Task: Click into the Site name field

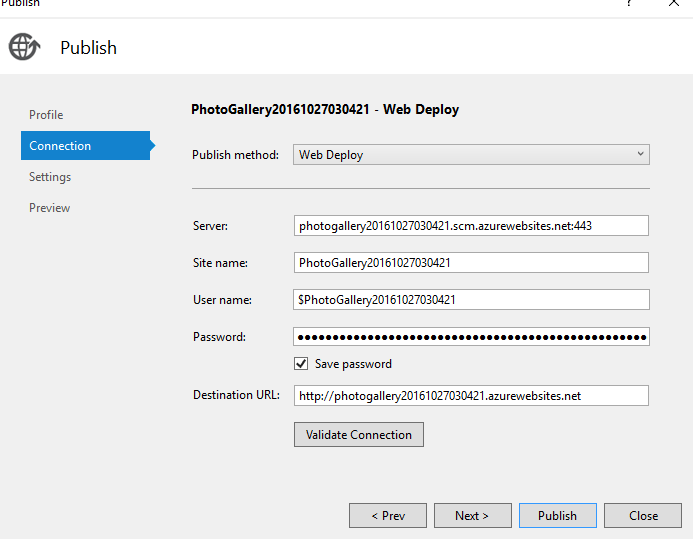Action: (471, 263)
